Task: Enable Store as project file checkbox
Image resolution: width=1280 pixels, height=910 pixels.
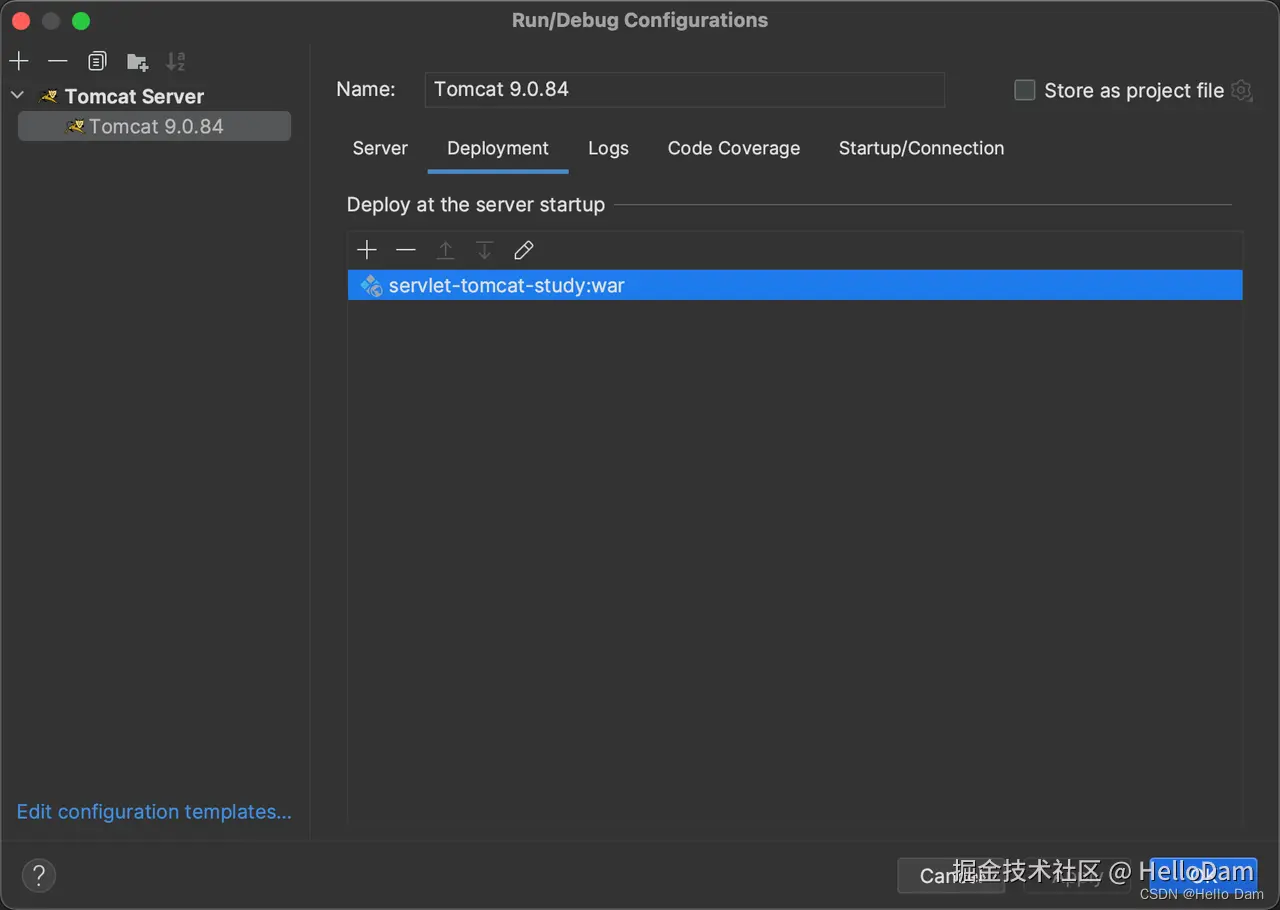Action: (x=1025, y=91)
